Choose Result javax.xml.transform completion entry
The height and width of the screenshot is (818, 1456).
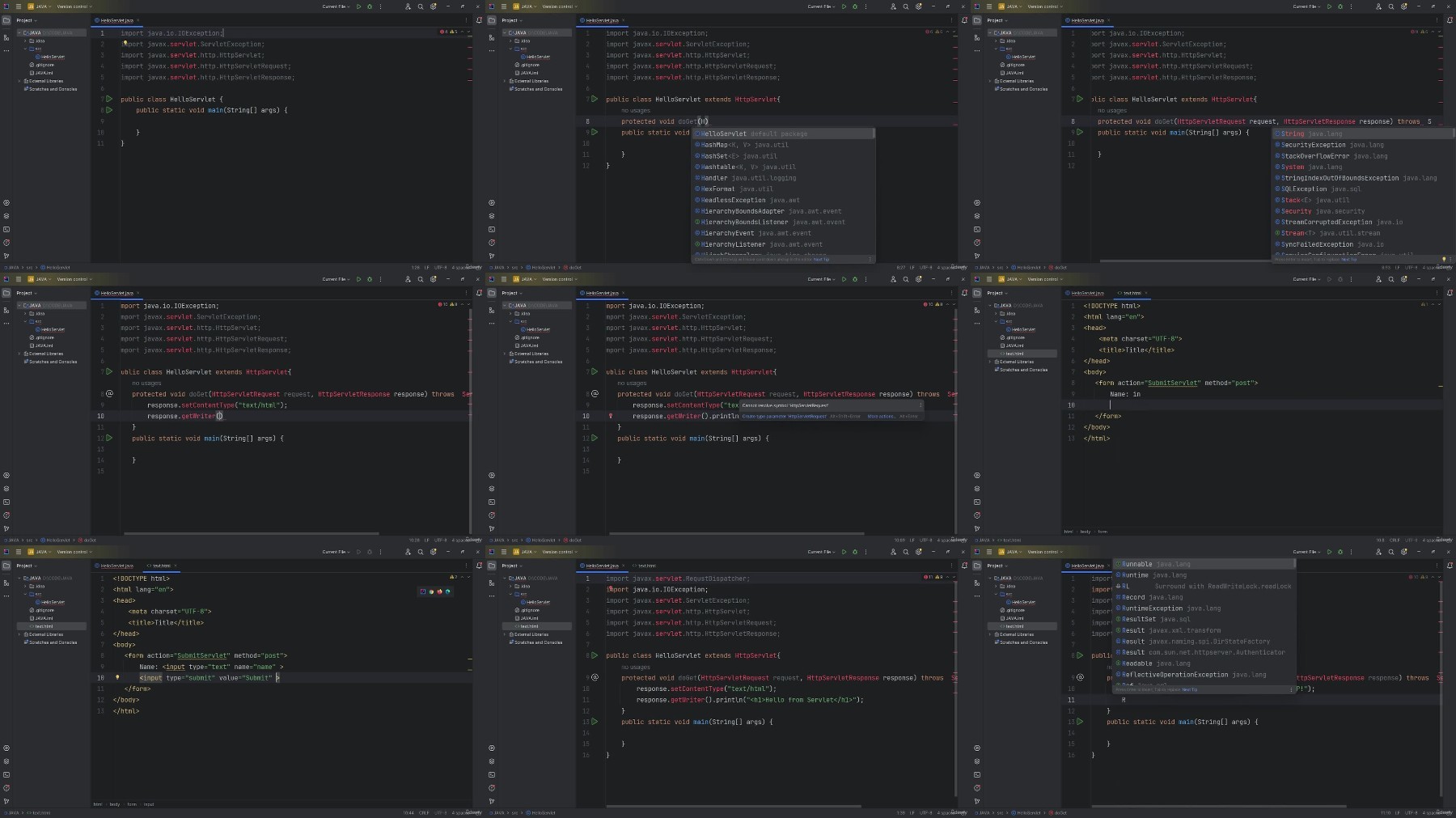click(1204, 630)
